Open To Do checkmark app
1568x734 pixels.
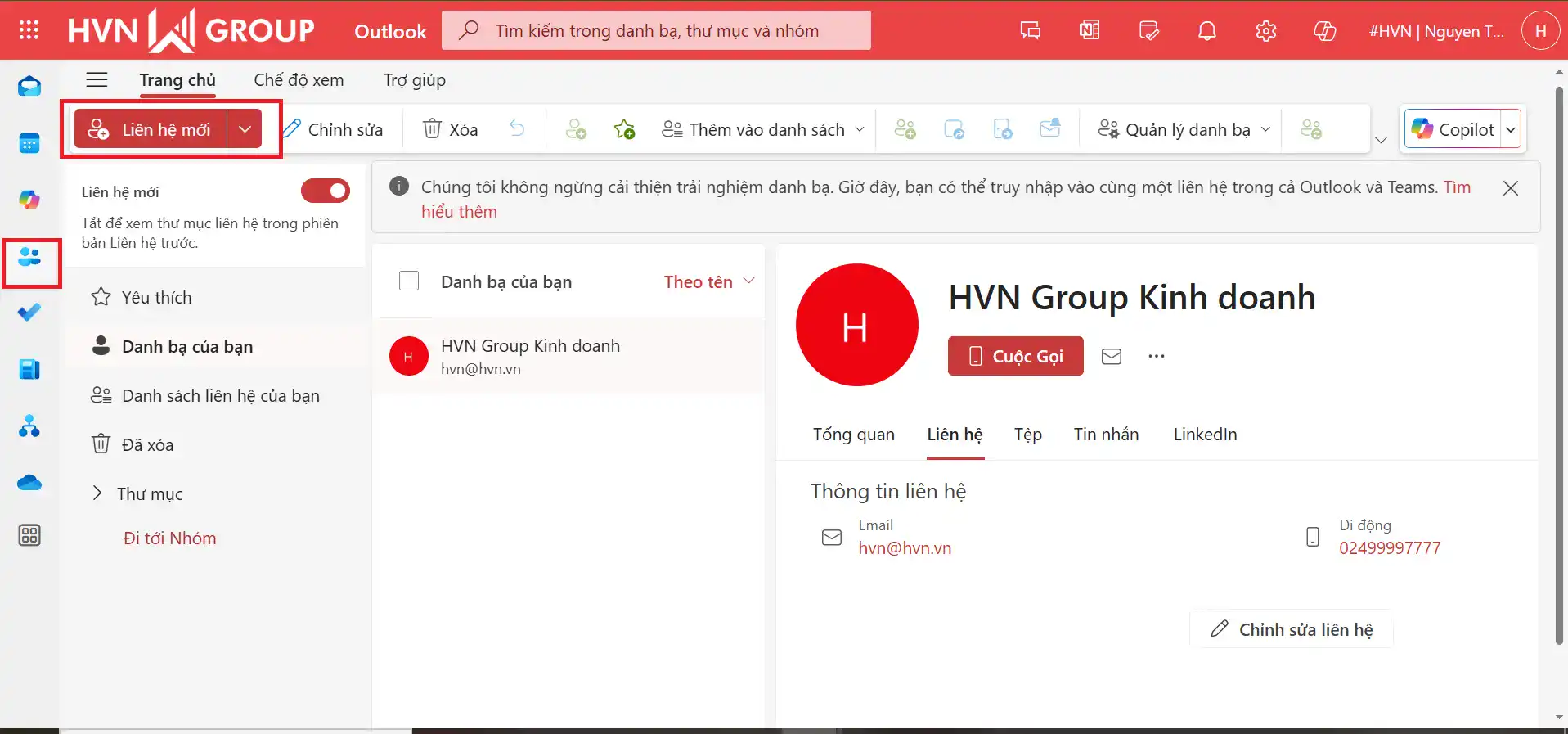(29, 313)
